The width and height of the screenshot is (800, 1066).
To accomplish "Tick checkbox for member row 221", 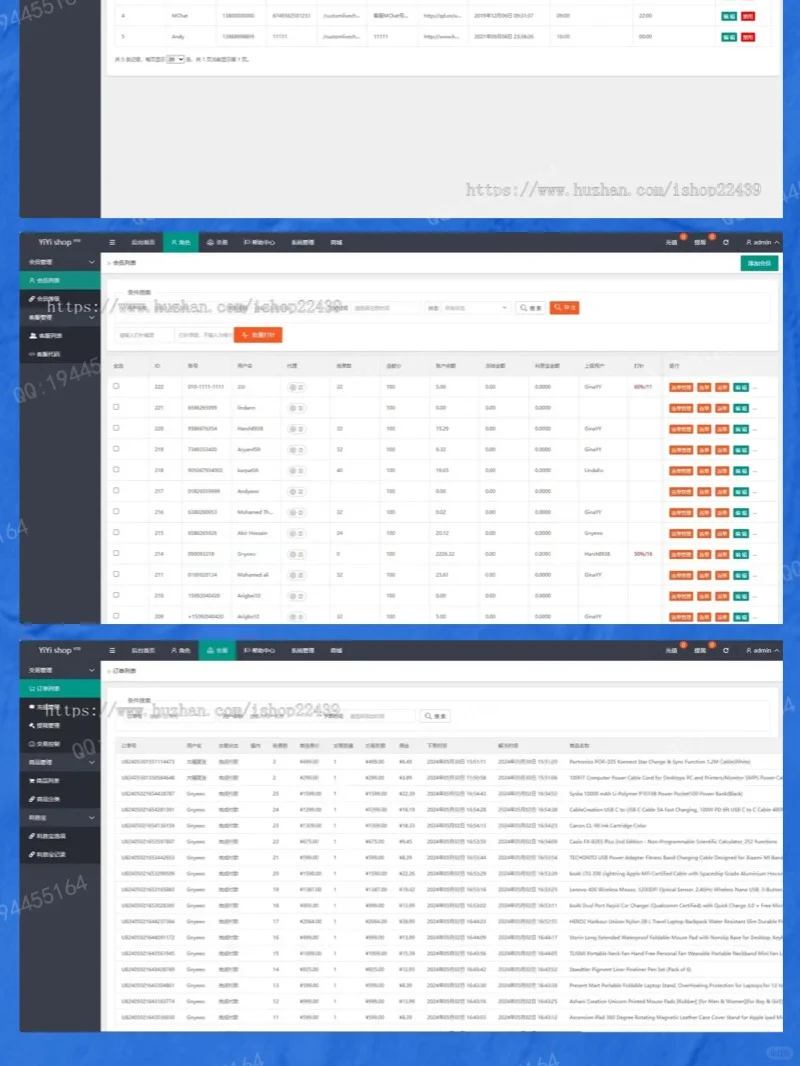I will point(116,407).
